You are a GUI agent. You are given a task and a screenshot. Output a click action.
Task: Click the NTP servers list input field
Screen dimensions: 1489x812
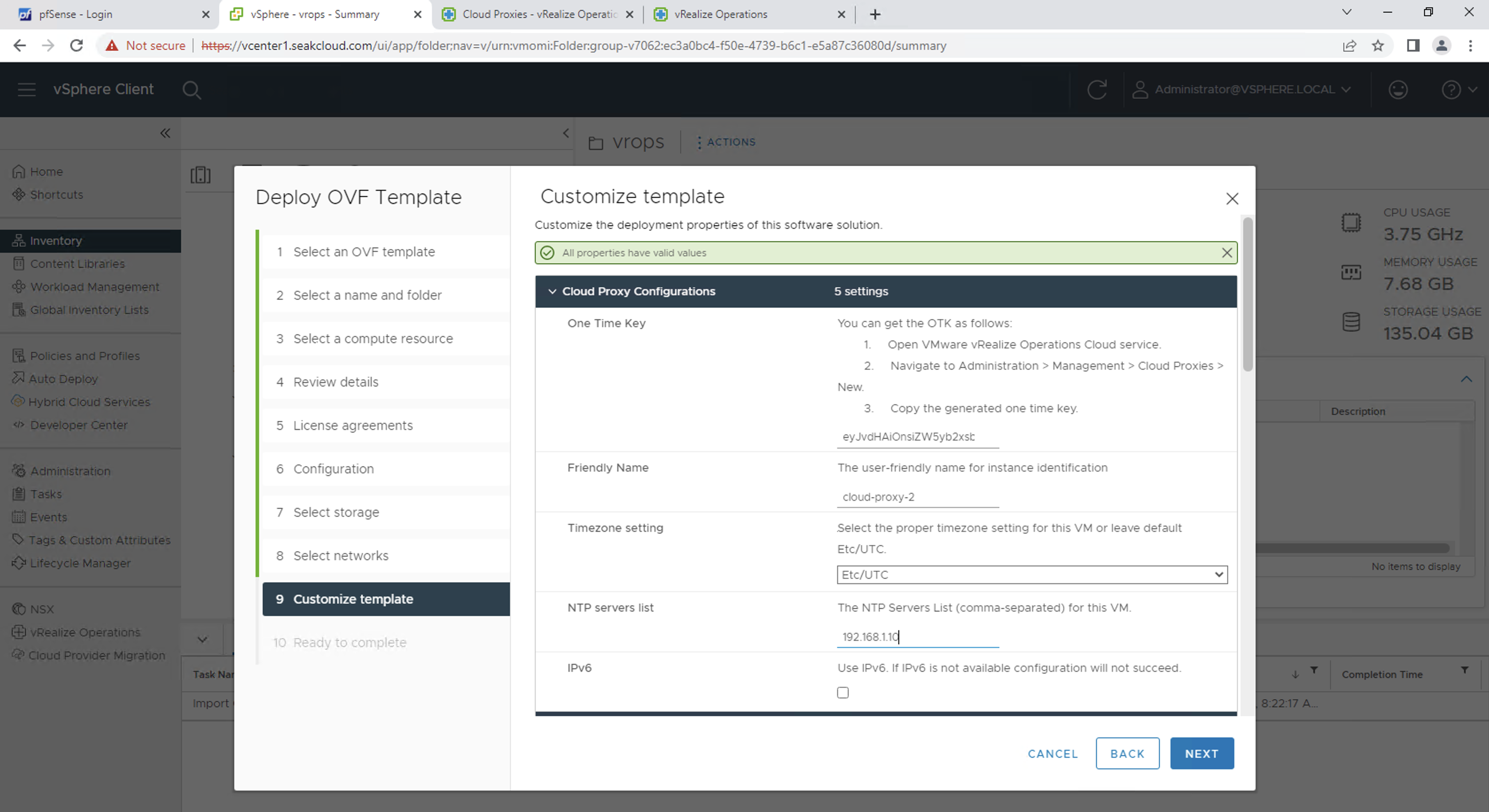point(917,637)
